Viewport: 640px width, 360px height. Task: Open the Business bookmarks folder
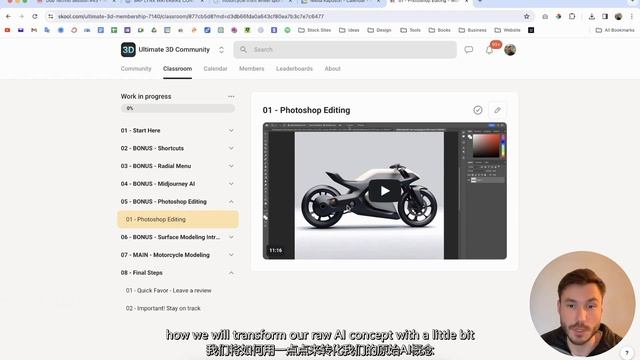tap(473, 30)
